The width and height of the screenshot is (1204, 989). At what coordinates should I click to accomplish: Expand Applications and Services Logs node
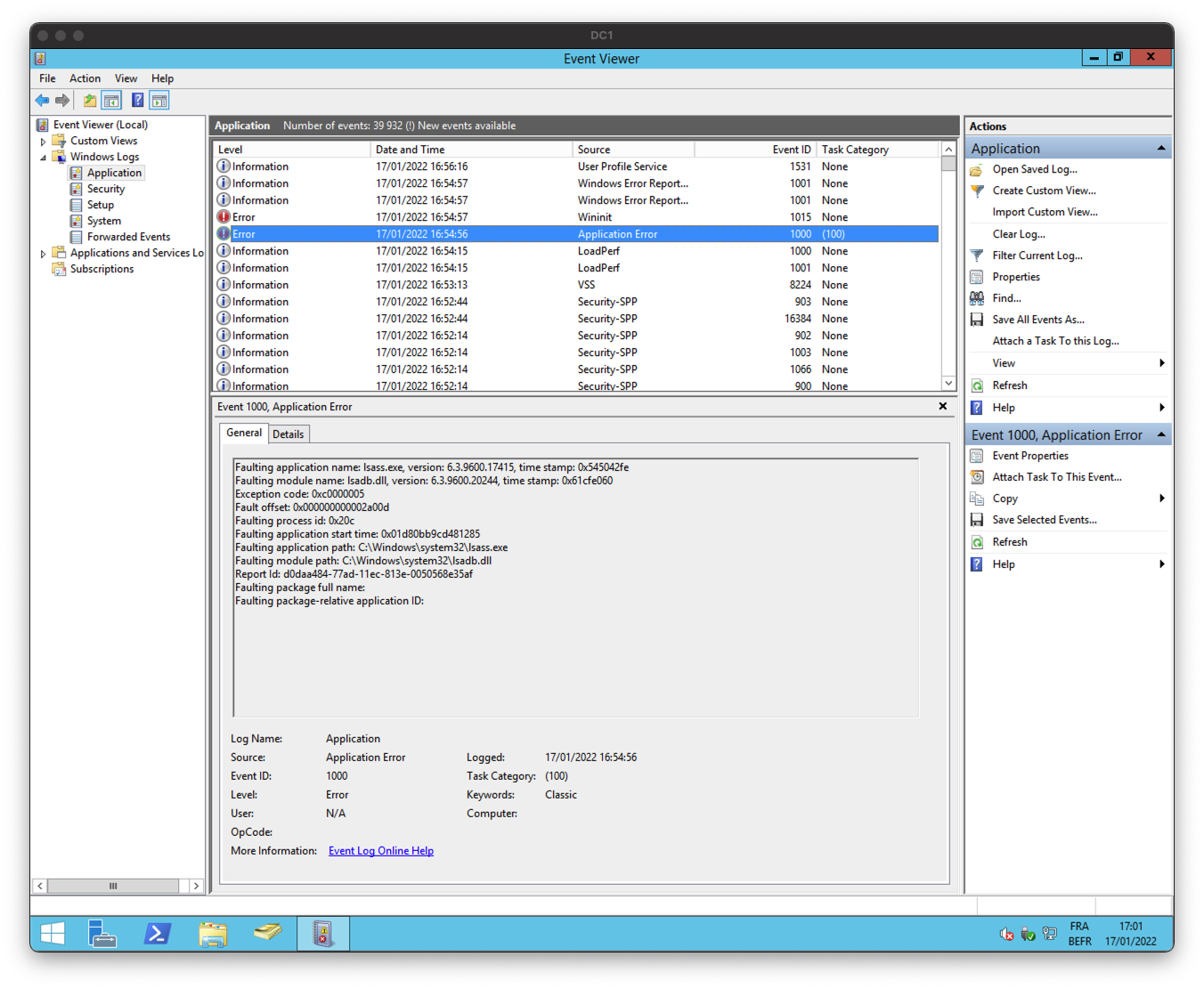43,254
